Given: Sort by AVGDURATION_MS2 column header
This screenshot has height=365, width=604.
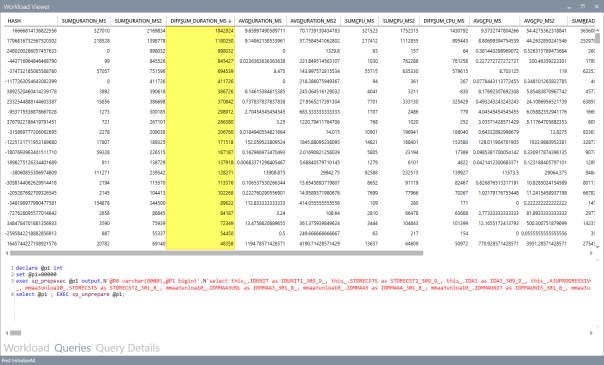Looking at the screenshot, I should click(x=313, y=21).
